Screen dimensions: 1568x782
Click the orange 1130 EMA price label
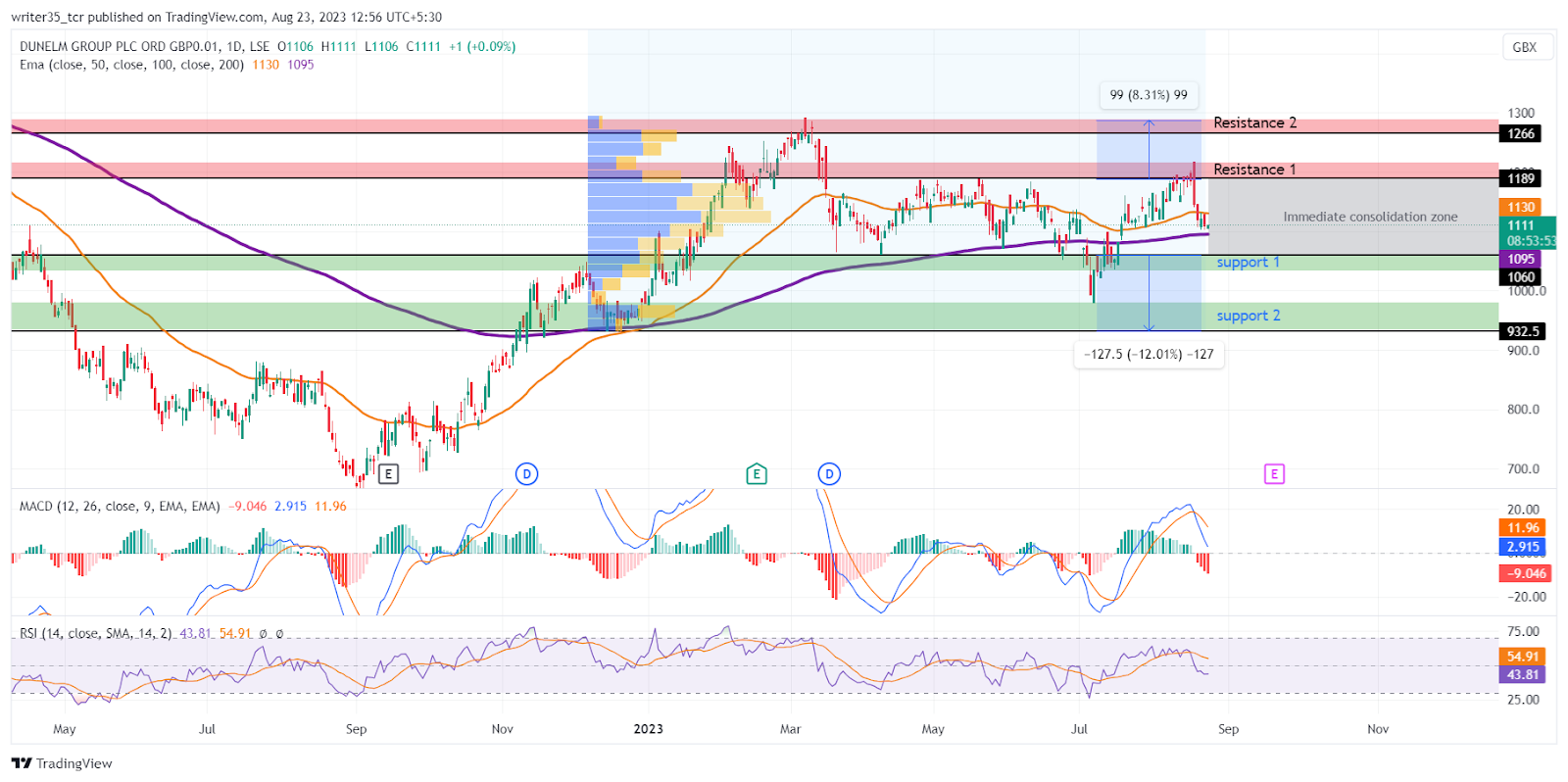pos(1521,207)
